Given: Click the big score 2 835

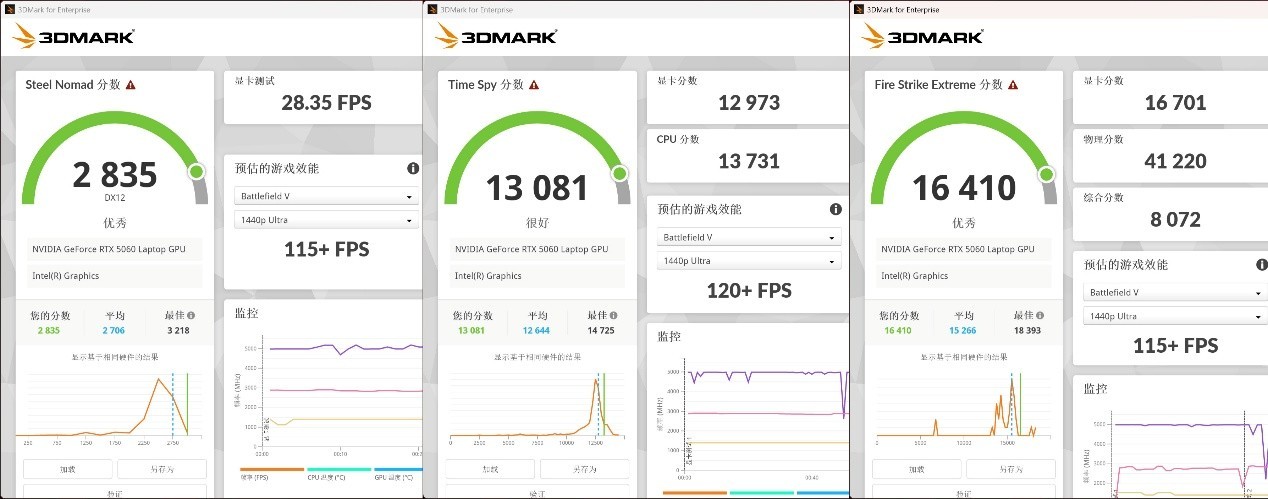Looking at the screenshot, I should point(115,174).
